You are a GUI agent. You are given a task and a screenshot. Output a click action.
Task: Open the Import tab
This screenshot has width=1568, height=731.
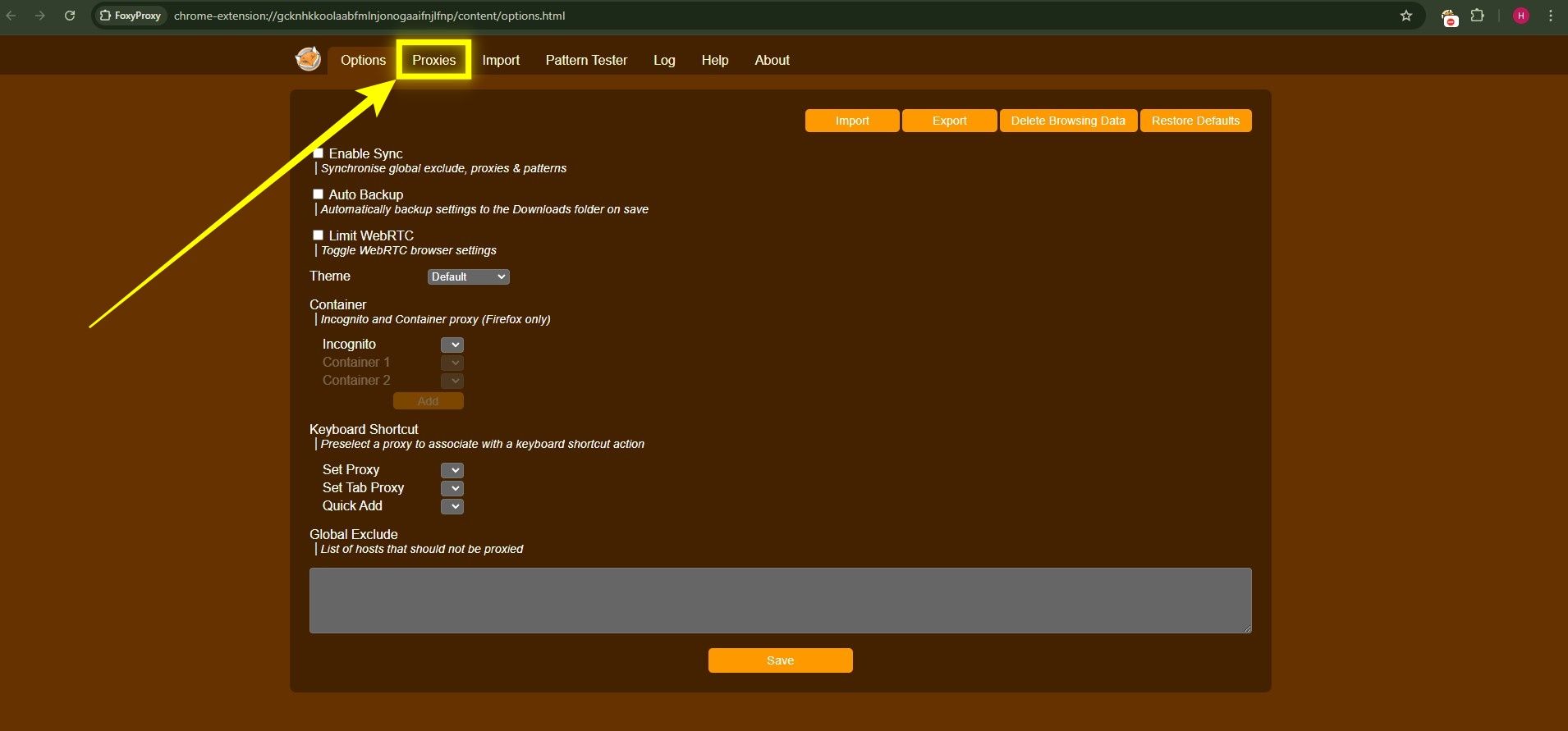point(501,60)
